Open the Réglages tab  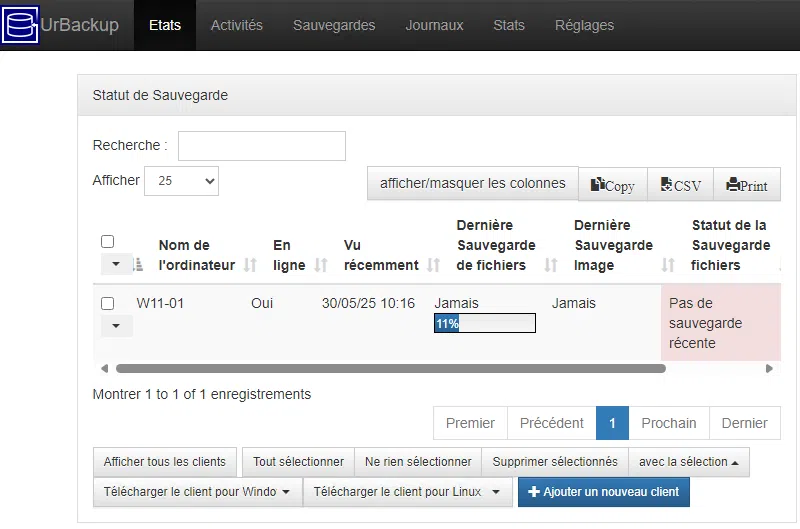[585, 25]
